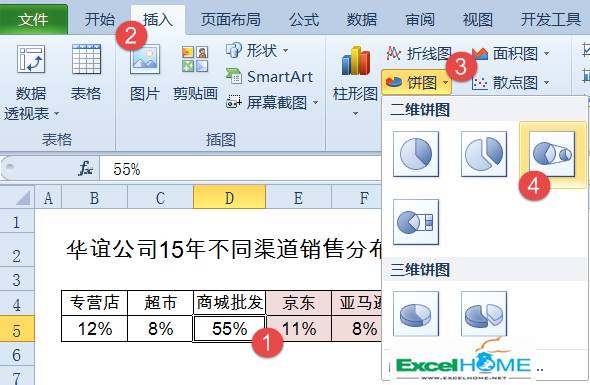Insert a SmartArt graphic
Screen dimensions: 590x385
pos(269,77)
